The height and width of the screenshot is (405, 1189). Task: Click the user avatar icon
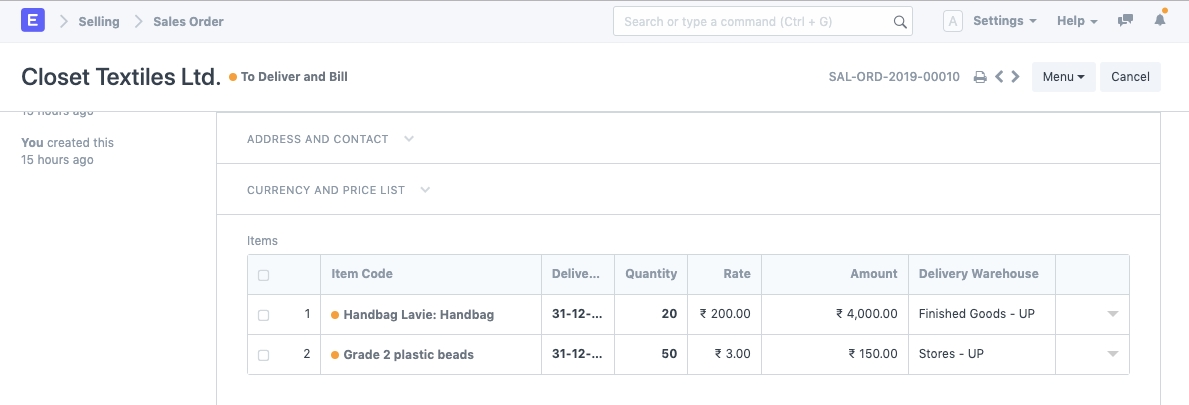[x=953, y=21]
